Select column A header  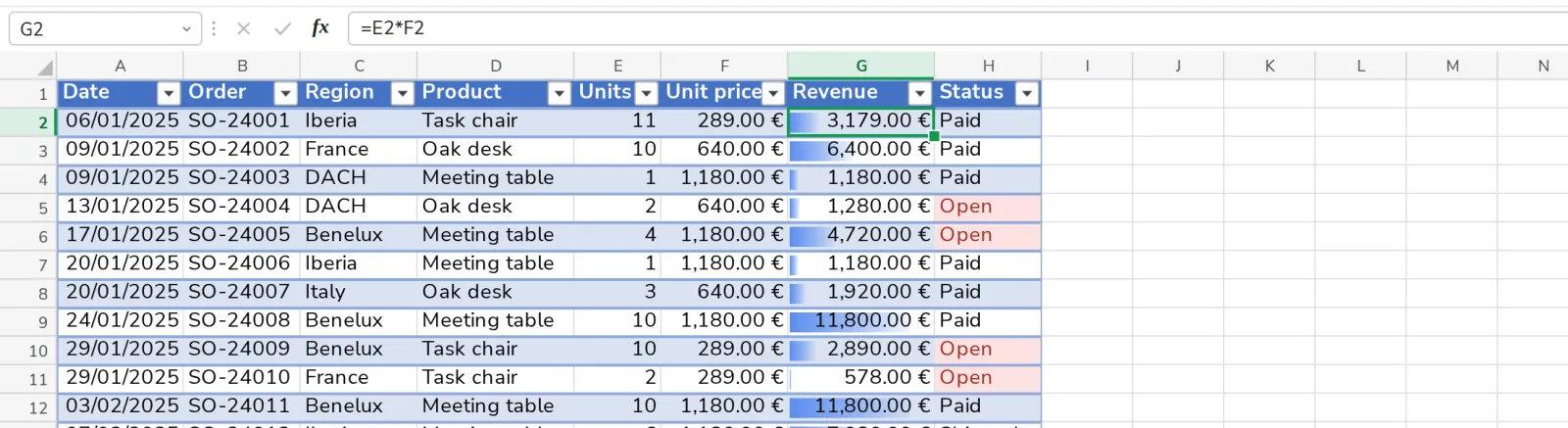[x=120, y=66]
